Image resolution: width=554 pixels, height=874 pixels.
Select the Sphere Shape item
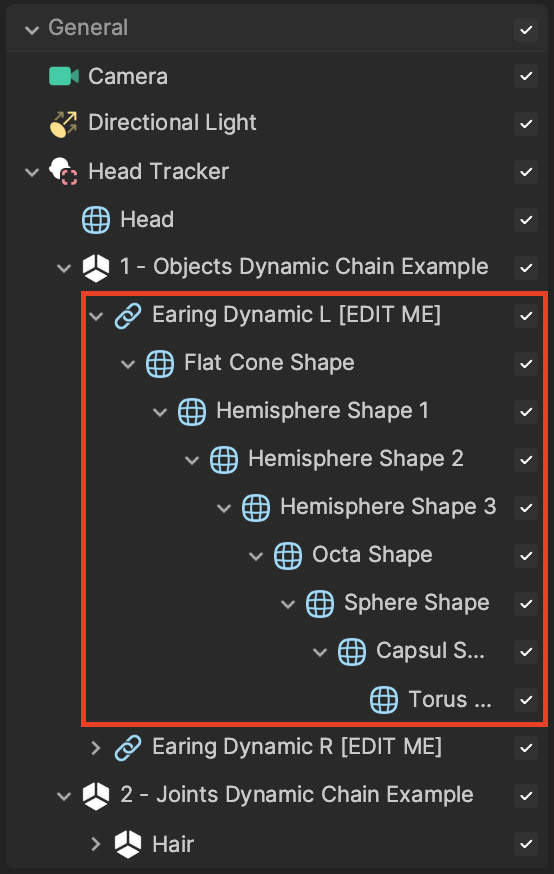pos(416,603)
